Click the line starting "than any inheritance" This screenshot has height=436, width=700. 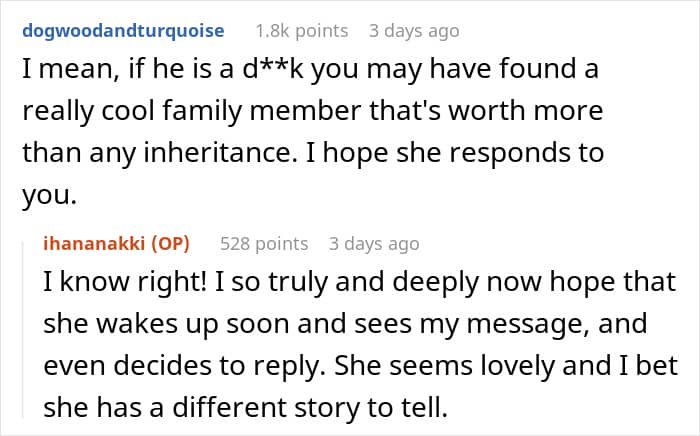click(313, 153)
